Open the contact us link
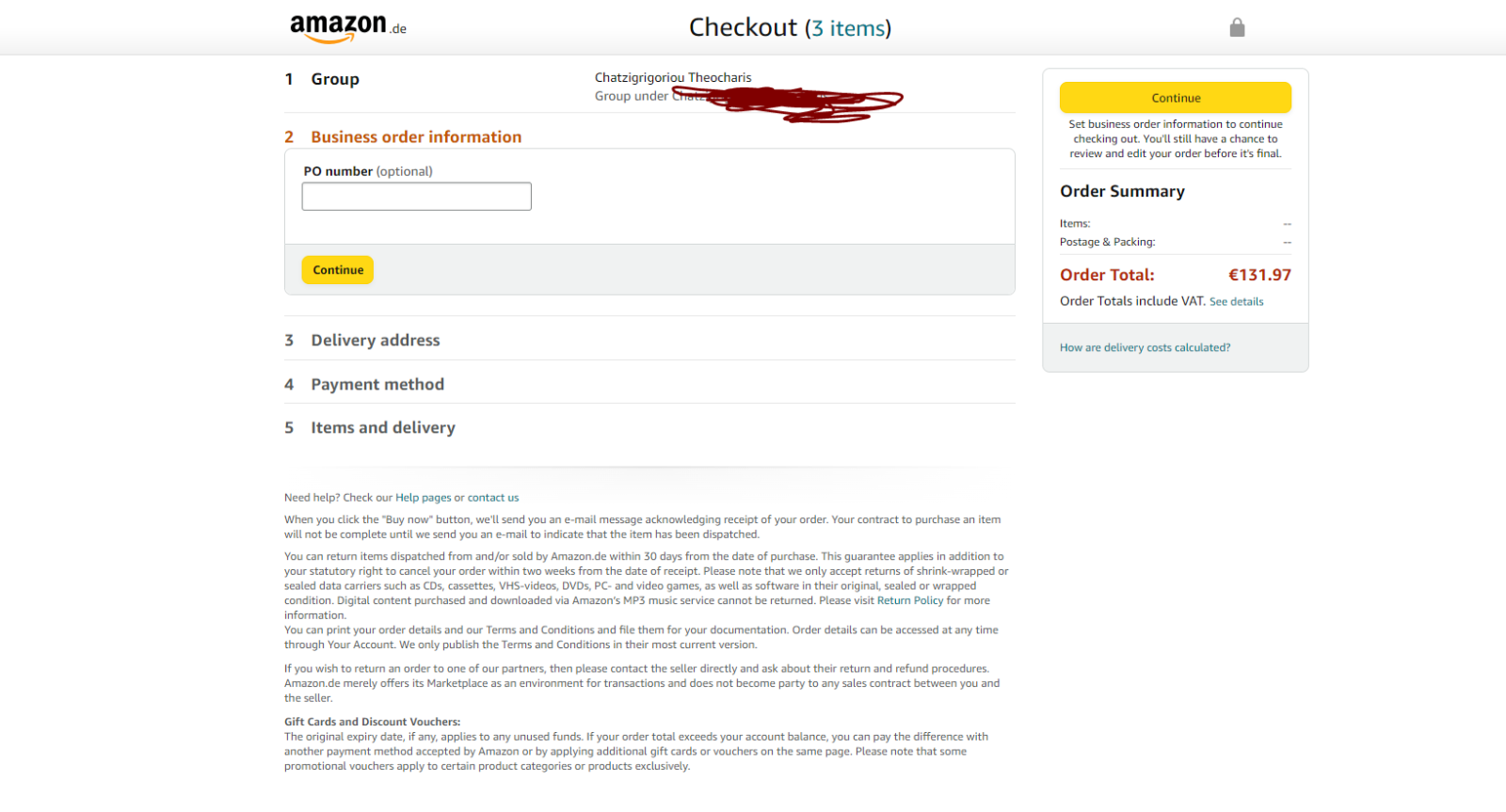1506x812 pixels. [x=493, y=498]
